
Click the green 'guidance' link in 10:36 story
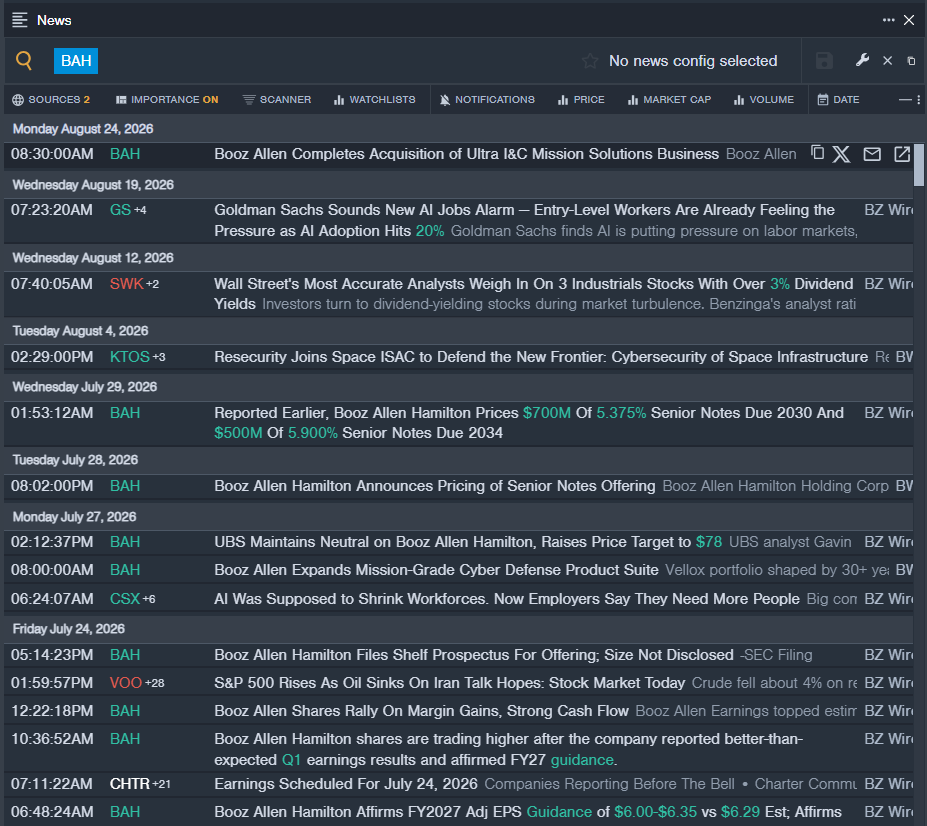(582, 760)
